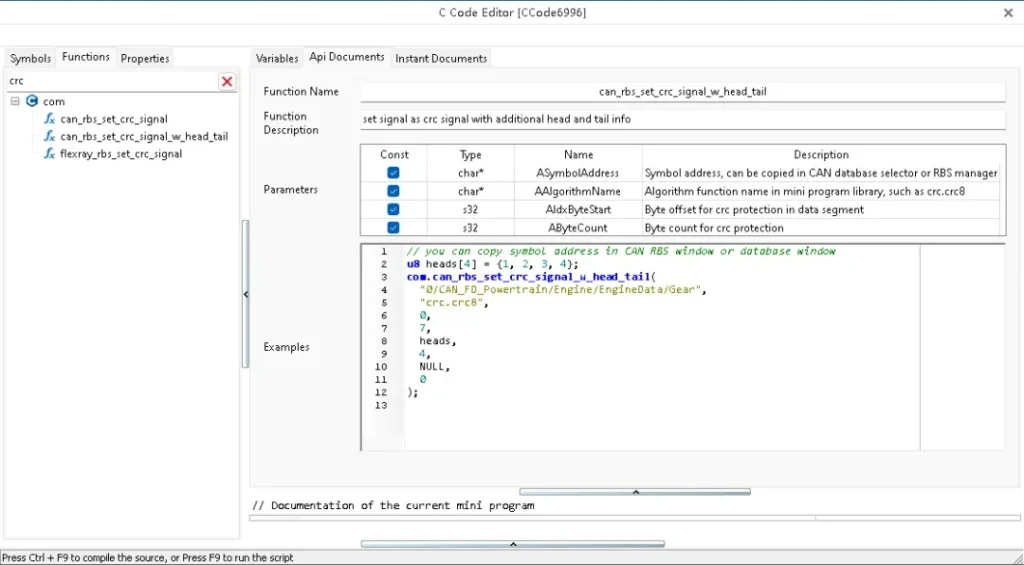
Task: Open the Properties tab
Action: click(145, 58)
